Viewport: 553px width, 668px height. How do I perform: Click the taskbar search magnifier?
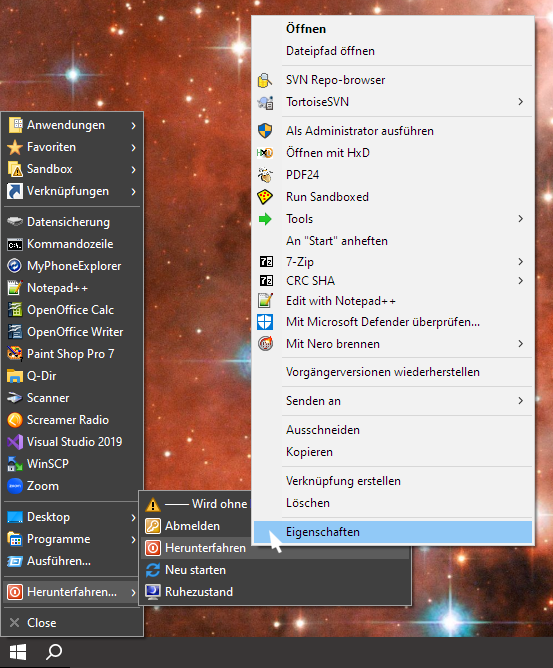pos(54,652)
